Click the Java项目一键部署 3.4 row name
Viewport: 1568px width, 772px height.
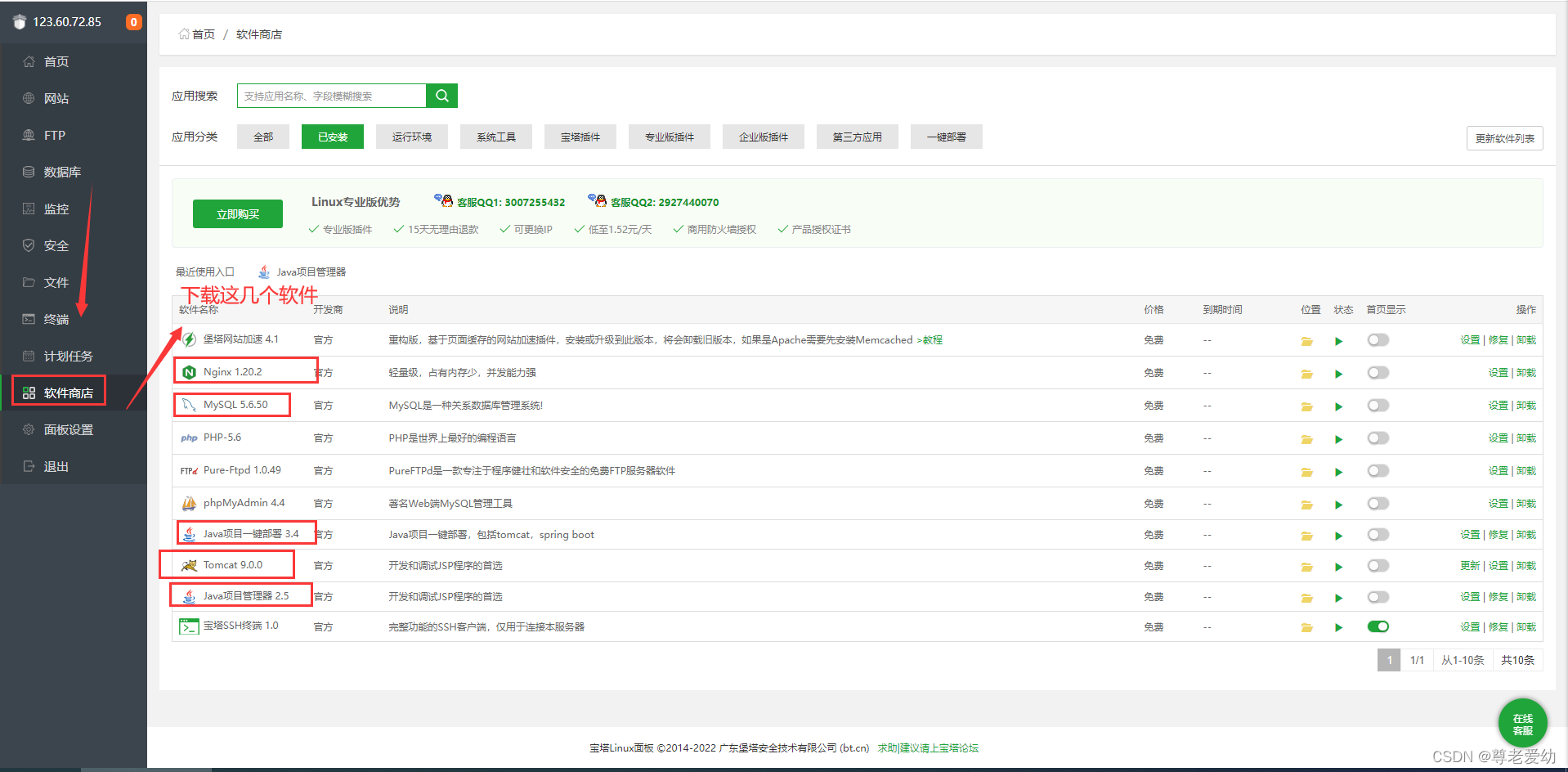pos(251,534)
